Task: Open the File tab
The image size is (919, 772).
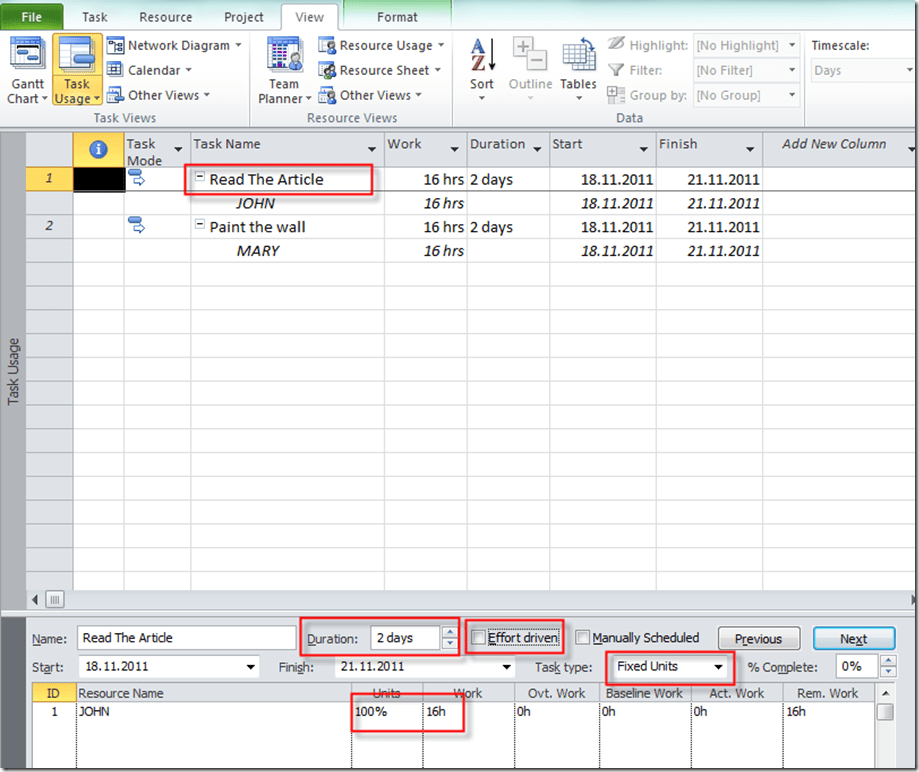Action: pyautogui.click(x=32, y=17)
